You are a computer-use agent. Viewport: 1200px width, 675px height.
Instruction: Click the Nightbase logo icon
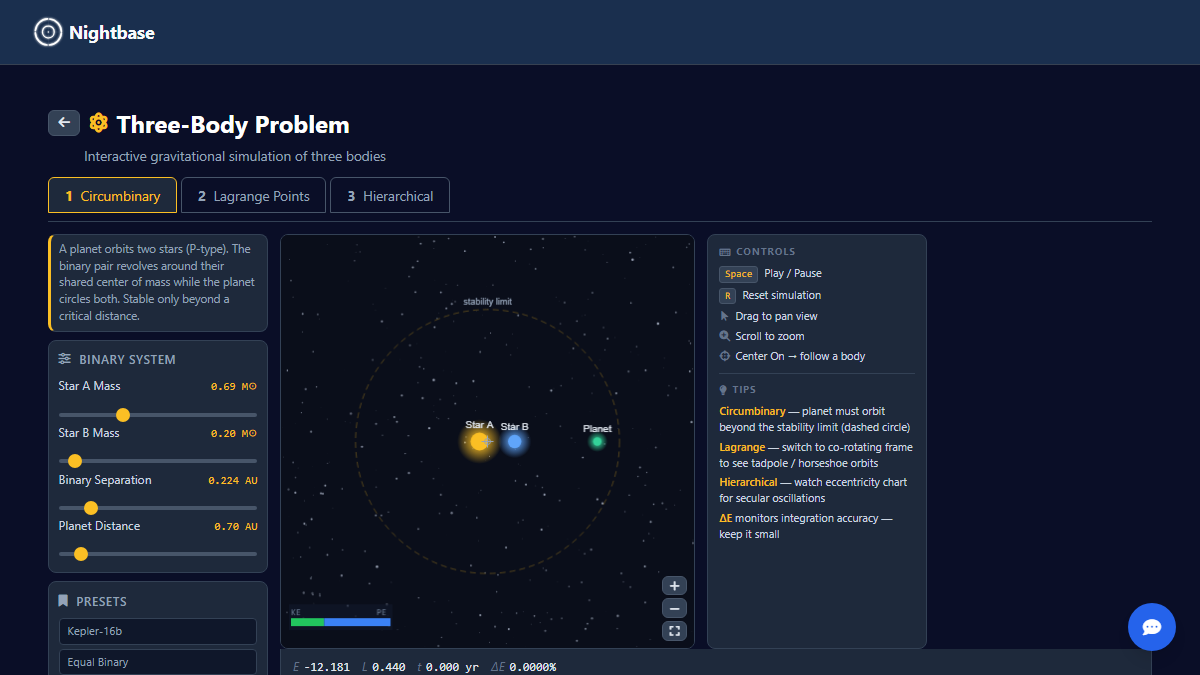[47, 32]
